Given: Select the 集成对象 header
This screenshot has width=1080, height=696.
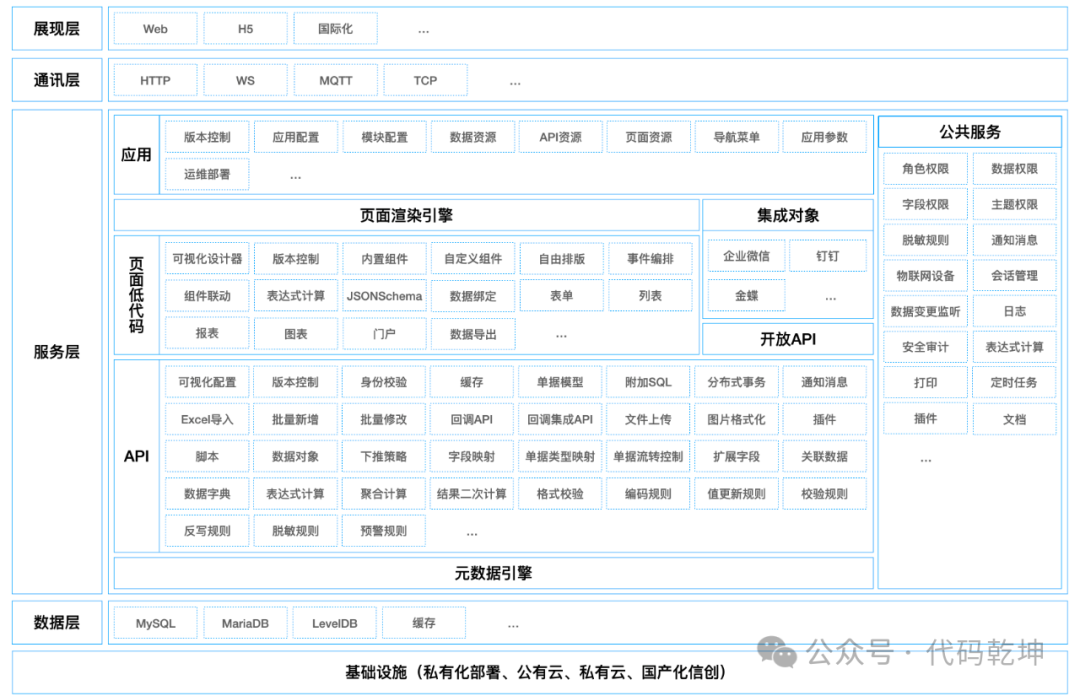Looking at the screenshot, I should point(788,216).
